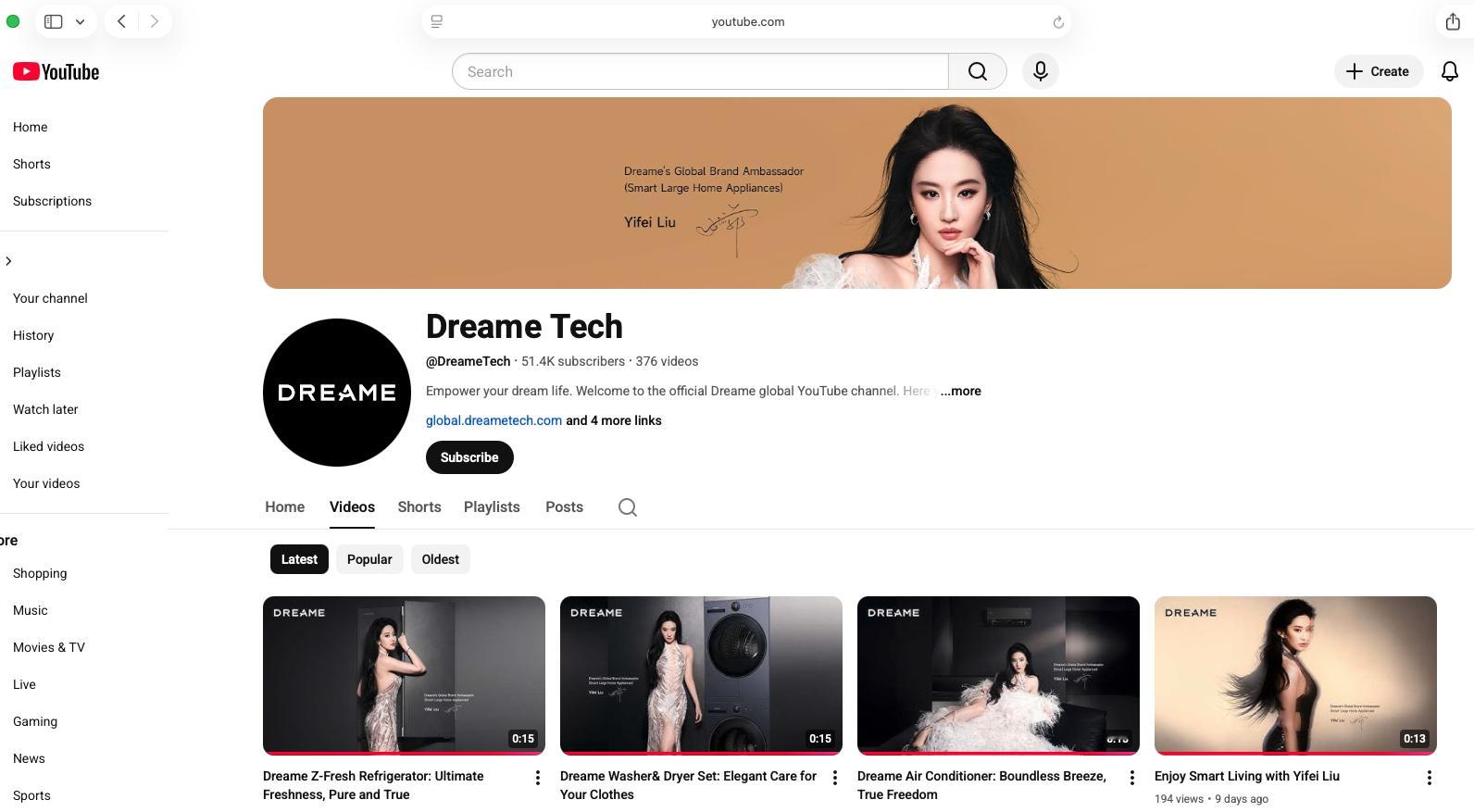Click the Dreame channel avatar

[x=337, y=393]
